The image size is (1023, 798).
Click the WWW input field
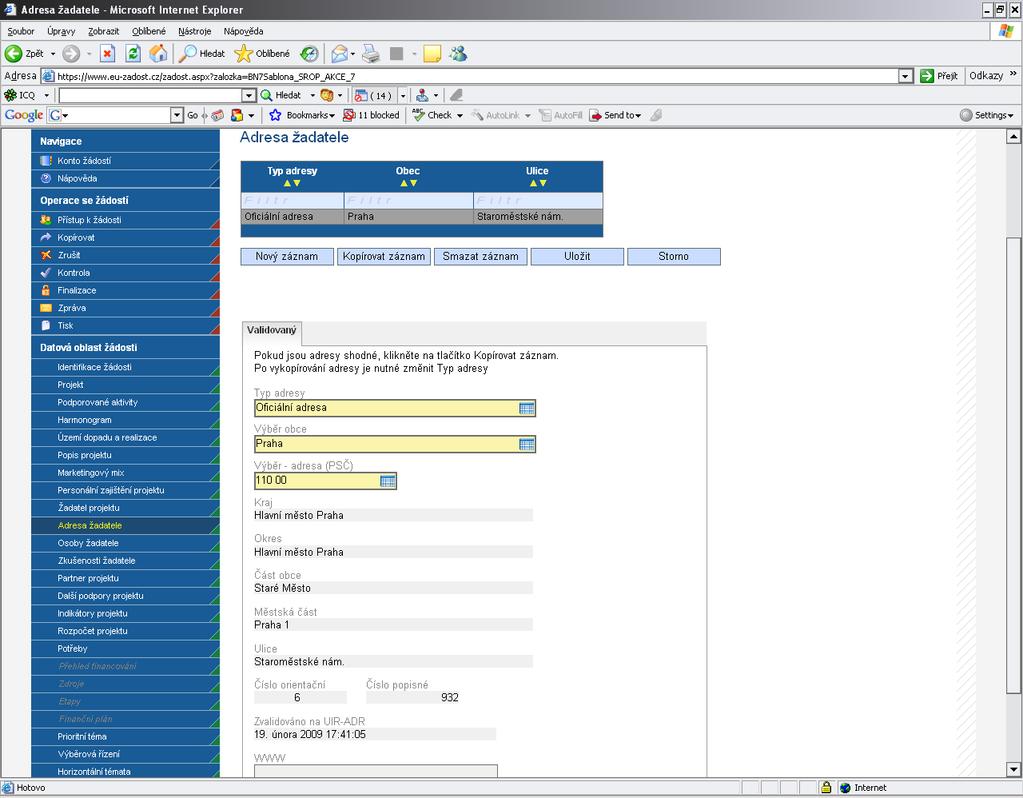(376, 771)
